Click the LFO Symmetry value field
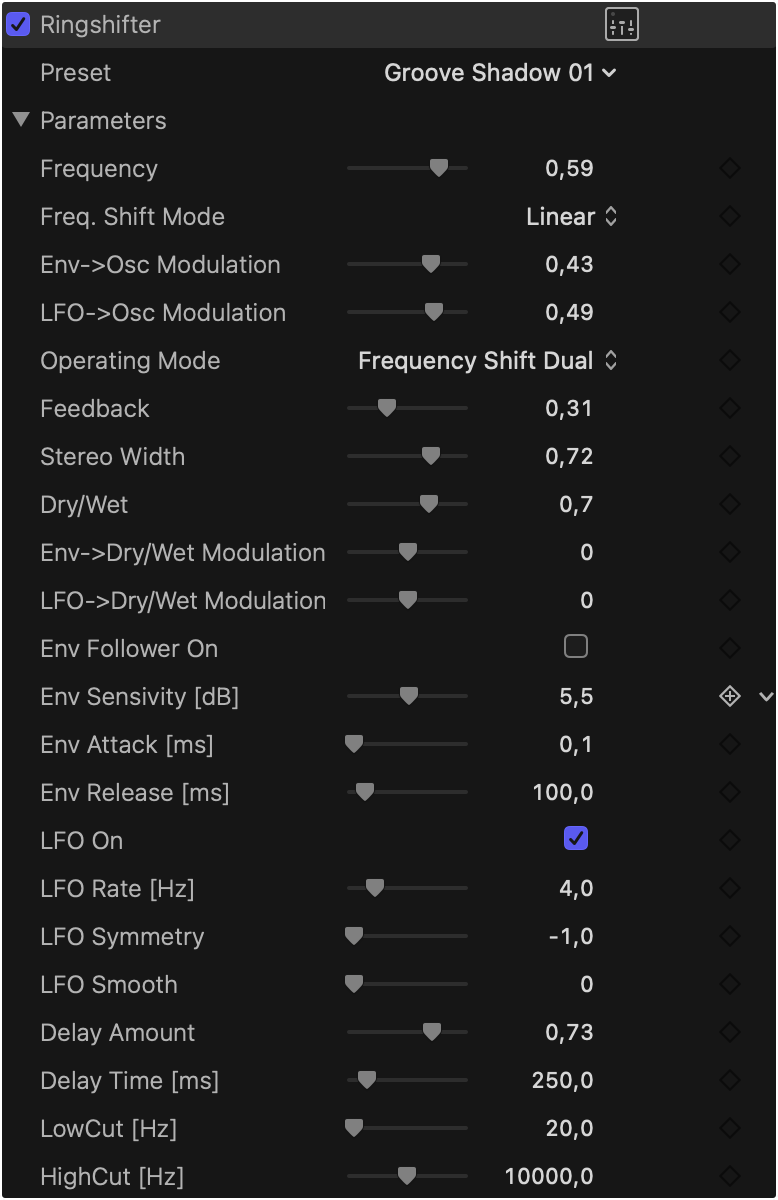Viewport: 778px width, 1200px height. point(571,937)
